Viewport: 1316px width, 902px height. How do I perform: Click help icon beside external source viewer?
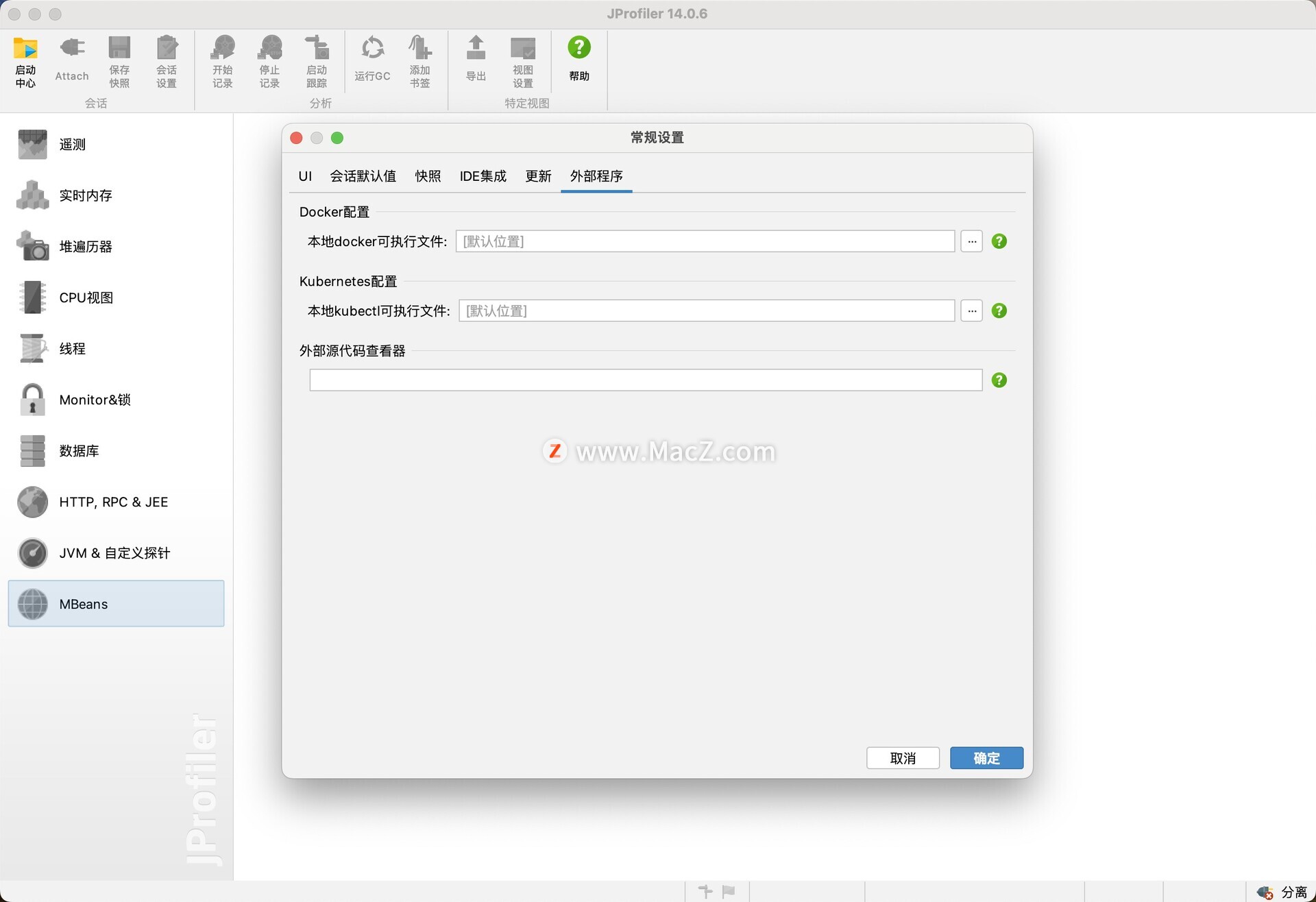click(999, 380)
